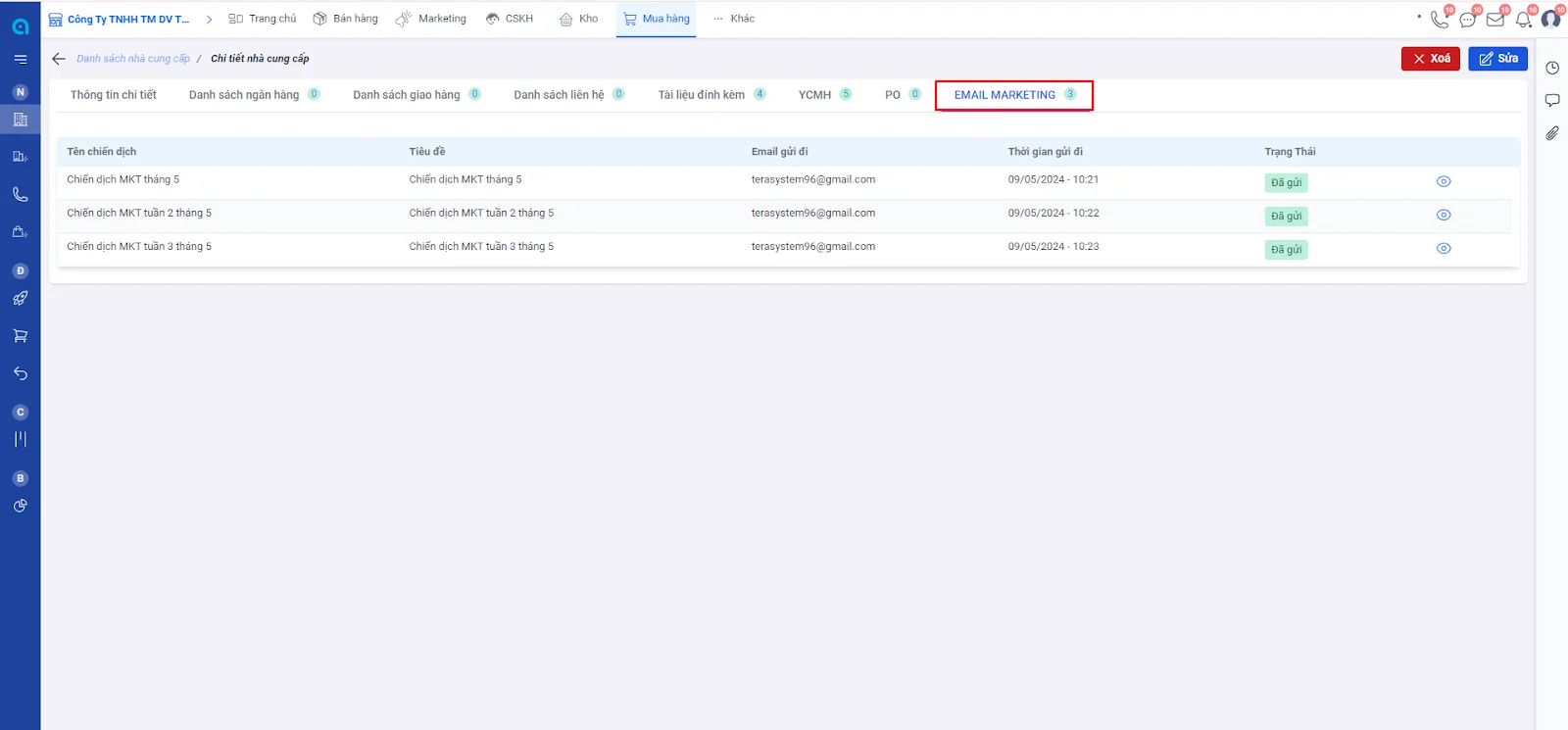Open history clock icon in right panel
The image size is (1568, 730).
click(1552, 68)
